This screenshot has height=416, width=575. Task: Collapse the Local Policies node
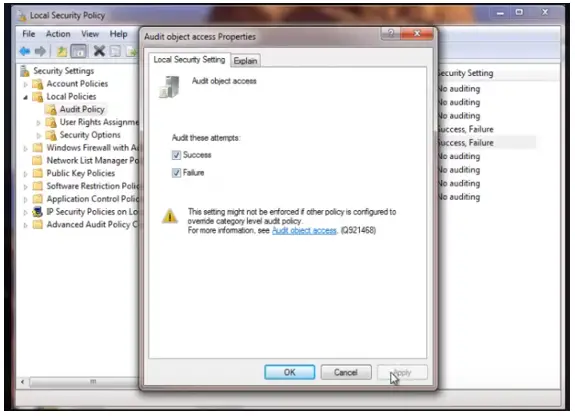tap(25, 97)
